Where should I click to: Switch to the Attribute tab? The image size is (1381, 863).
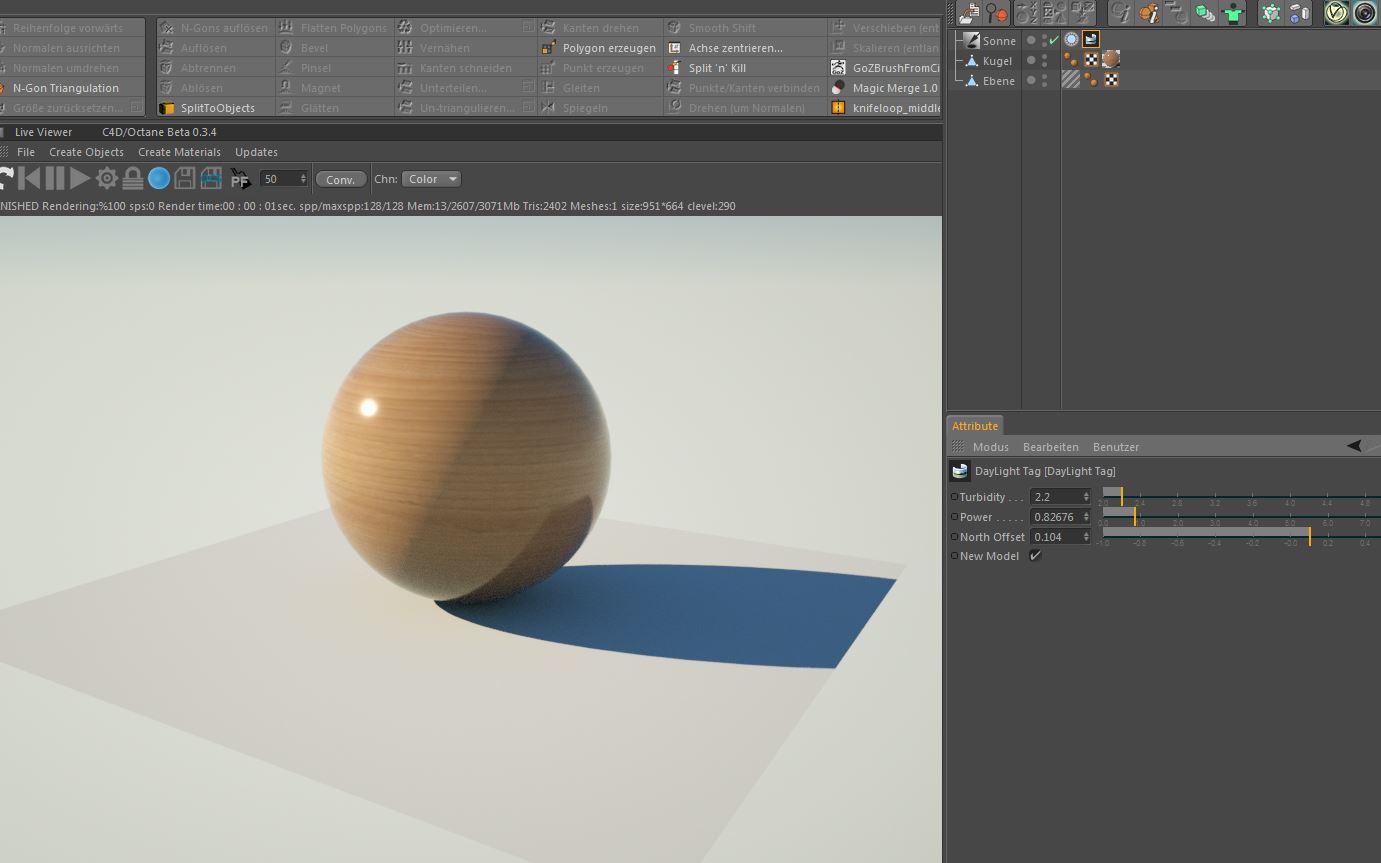pos(975,426)
